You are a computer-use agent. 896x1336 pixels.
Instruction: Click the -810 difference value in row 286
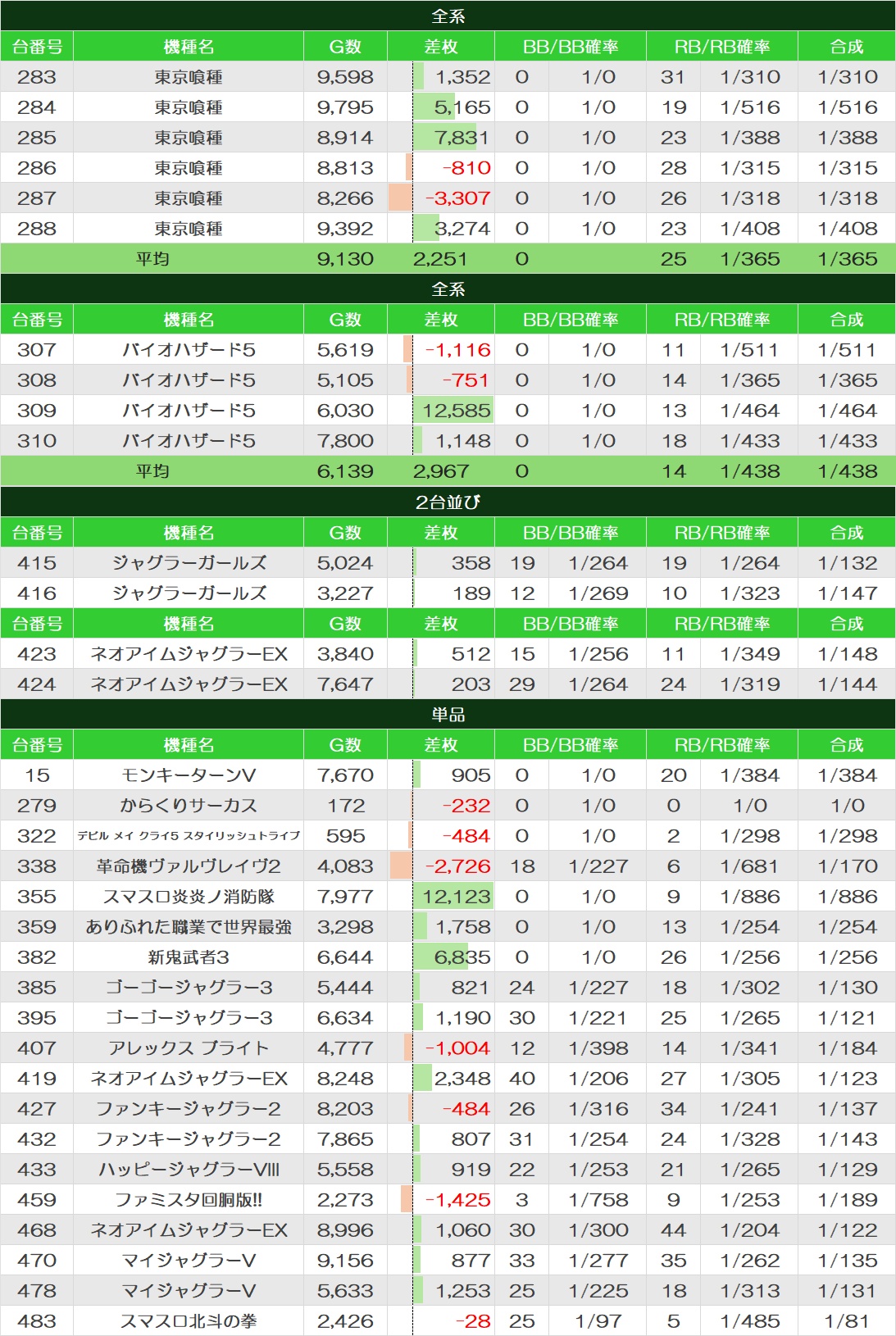coord(466,168)
